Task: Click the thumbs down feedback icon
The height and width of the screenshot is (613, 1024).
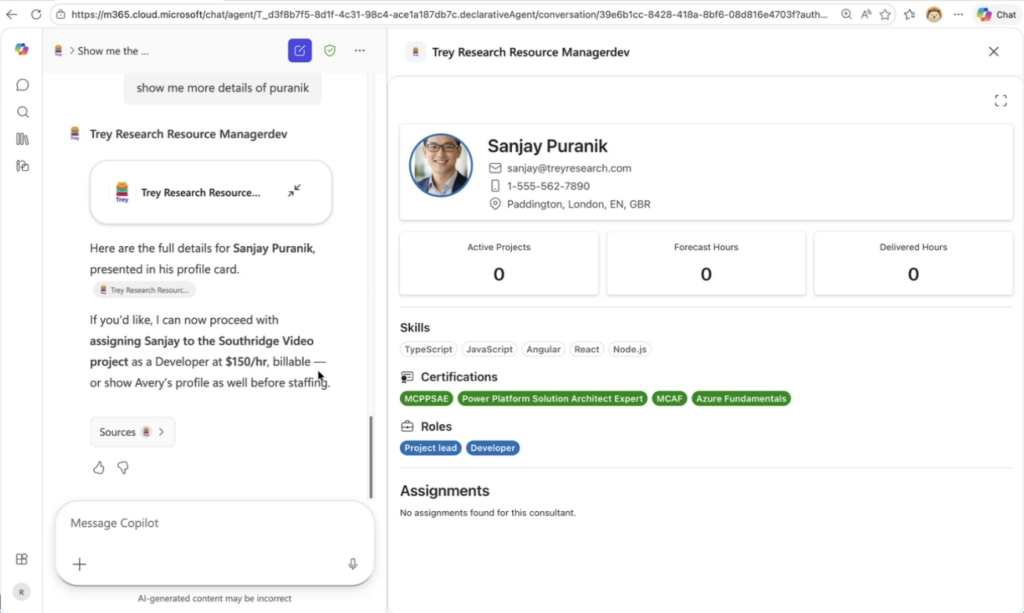Action: pos(123,467)
